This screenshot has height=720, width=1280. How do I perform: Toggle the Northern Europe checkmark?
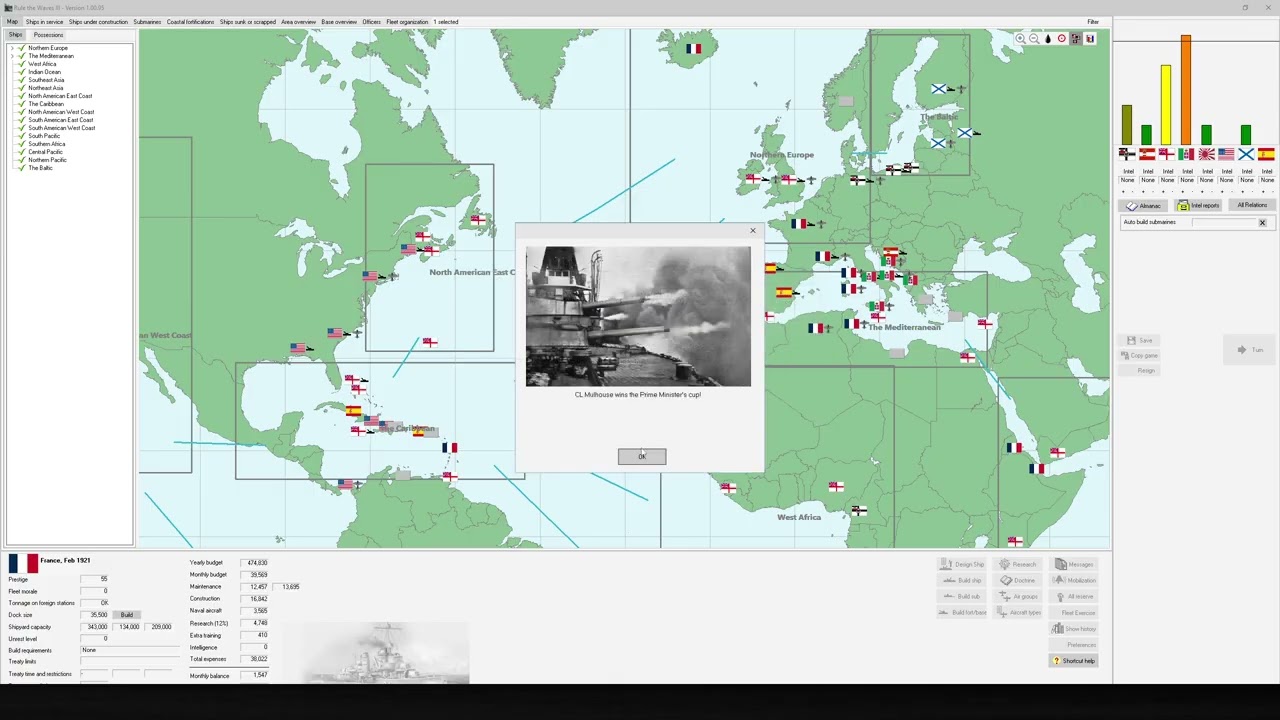click(x=21, y=48)
